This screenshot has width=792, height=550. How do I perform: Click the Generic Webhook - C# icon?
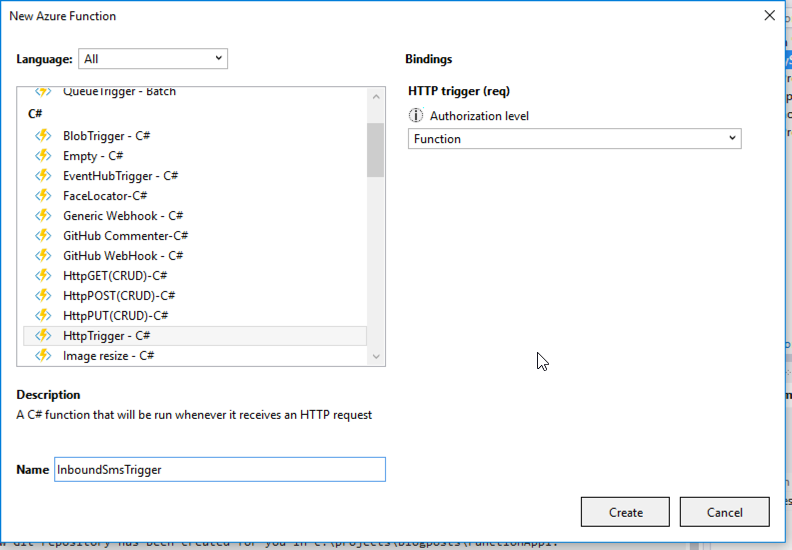[43, 216]
